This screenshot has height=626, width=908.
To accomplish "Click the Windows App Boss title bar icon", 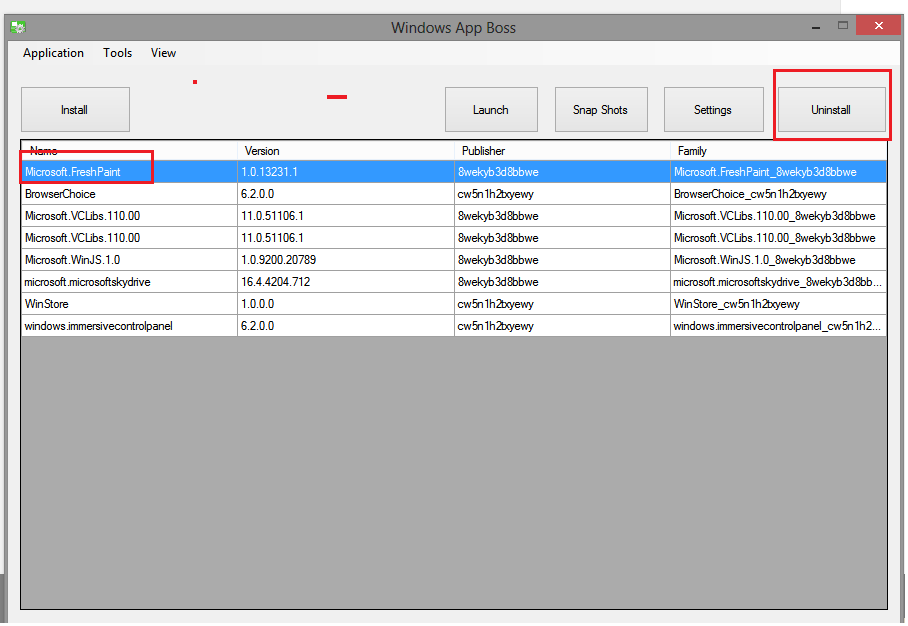I will click(18, 27).
